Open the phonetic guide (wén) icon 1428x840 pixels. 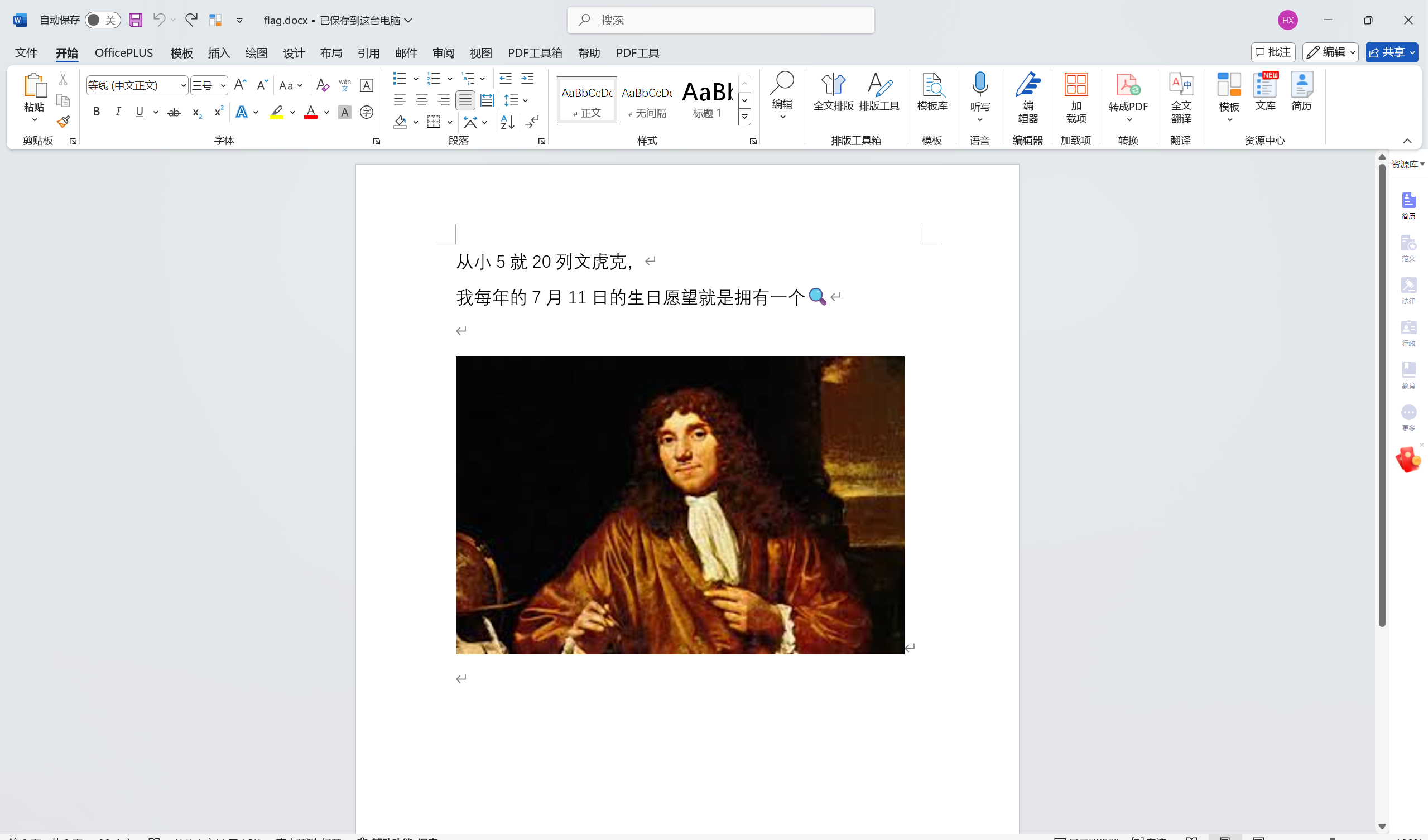point(344,85)
